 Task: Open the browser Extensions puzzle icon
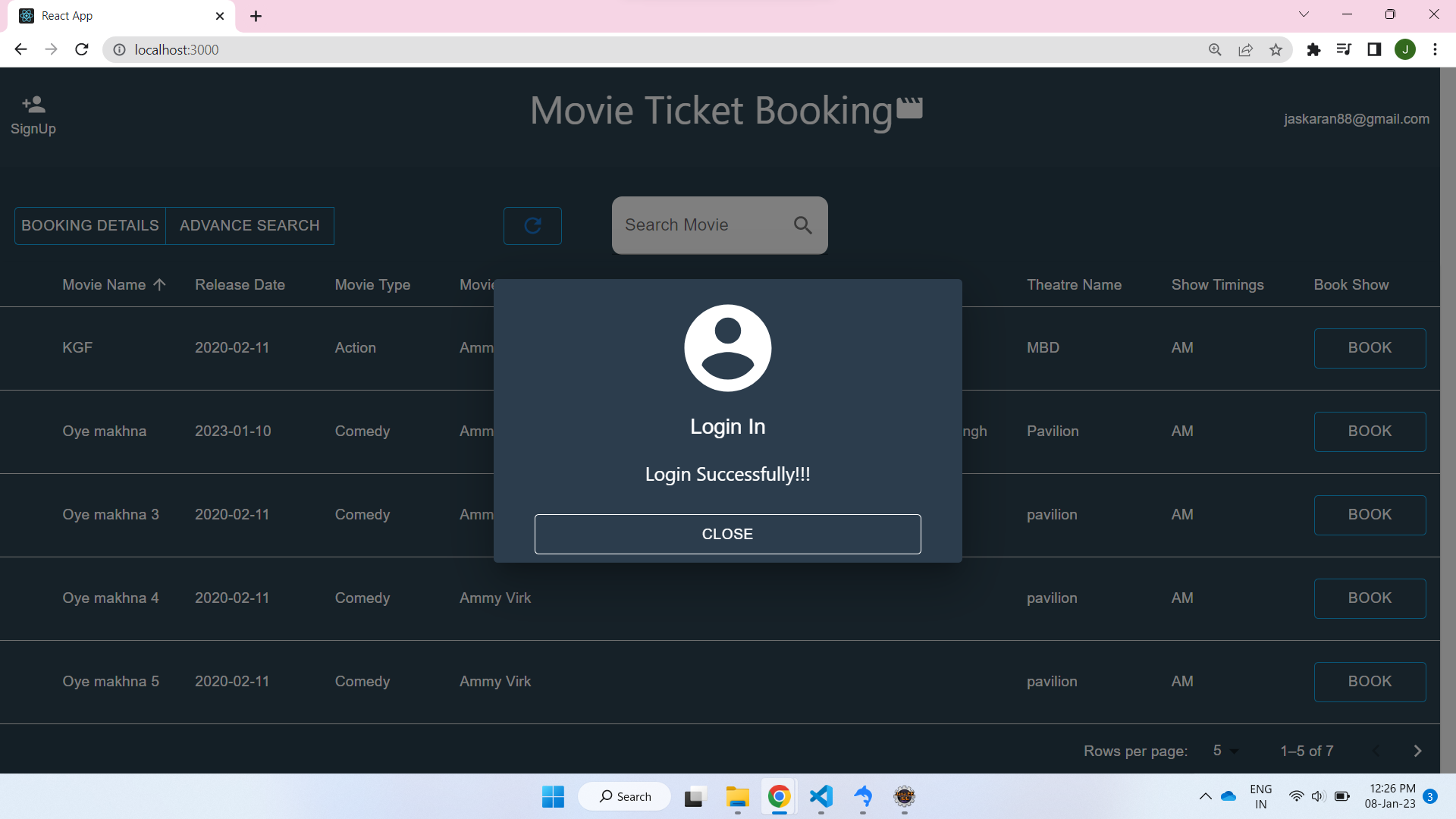[x=1314, y=49]
